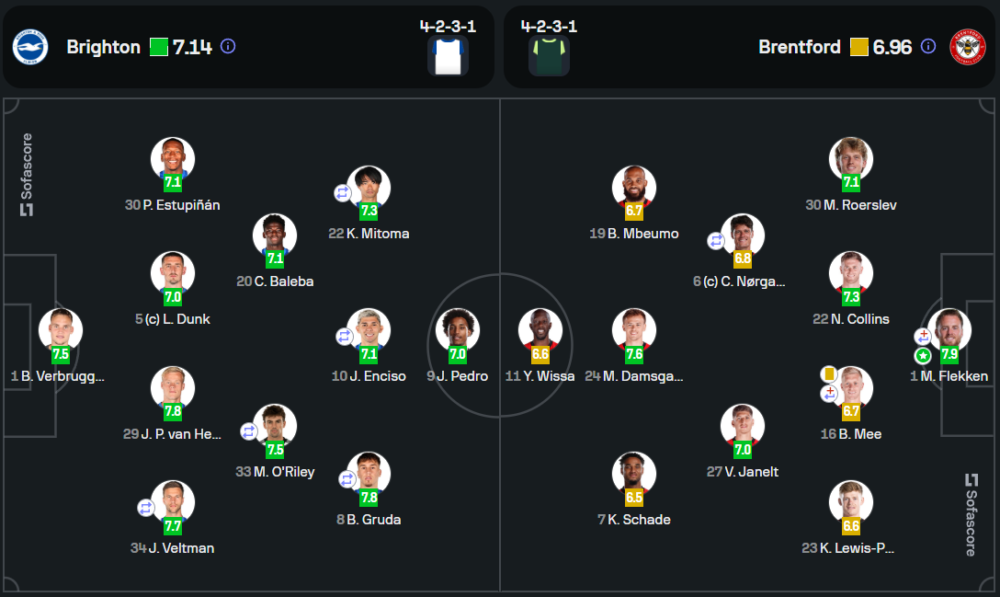Viewport: 1000px width, 597px height.
Task: Select Y. Wissa's player photo
Action: point(540,328)
